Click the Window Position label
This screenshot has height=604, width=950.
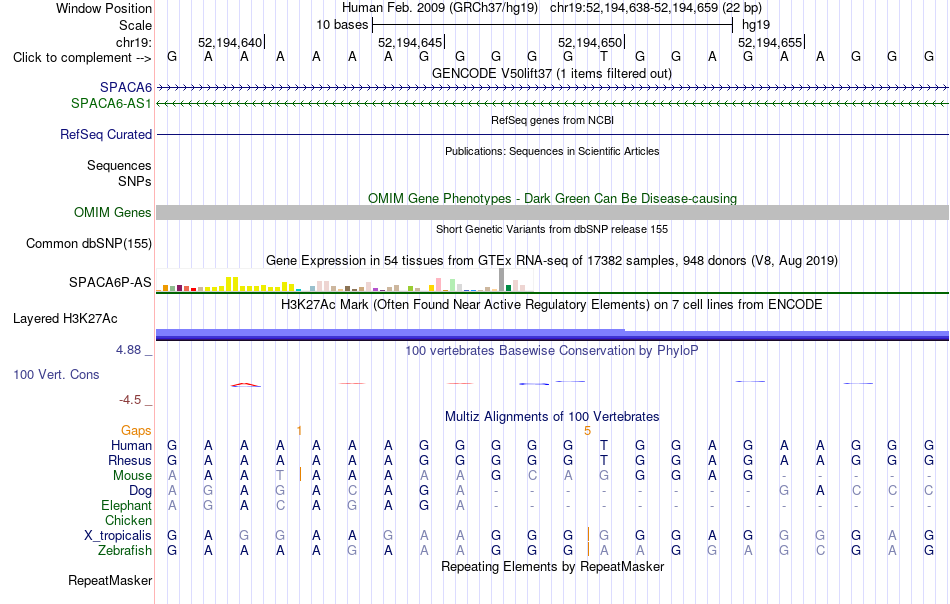pyautogui.click(x=104, y=8)
